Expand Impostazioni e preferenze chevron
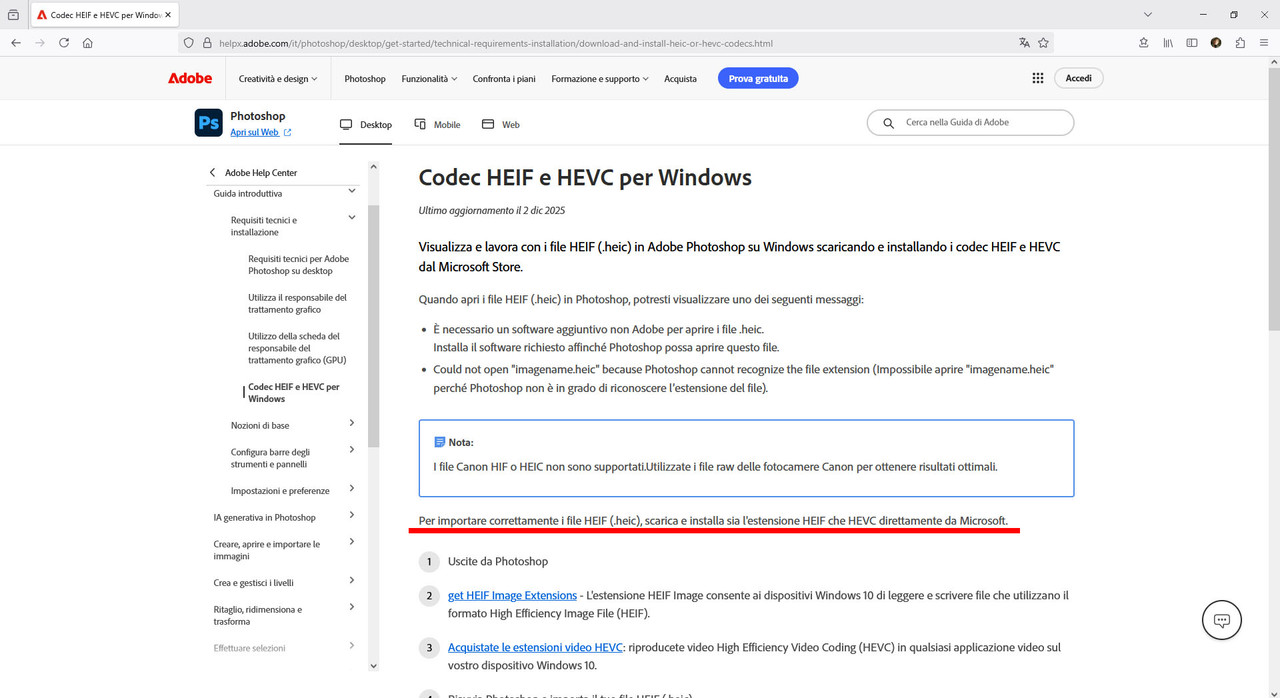Screen dimensions: 1280x698 (351, 489)
